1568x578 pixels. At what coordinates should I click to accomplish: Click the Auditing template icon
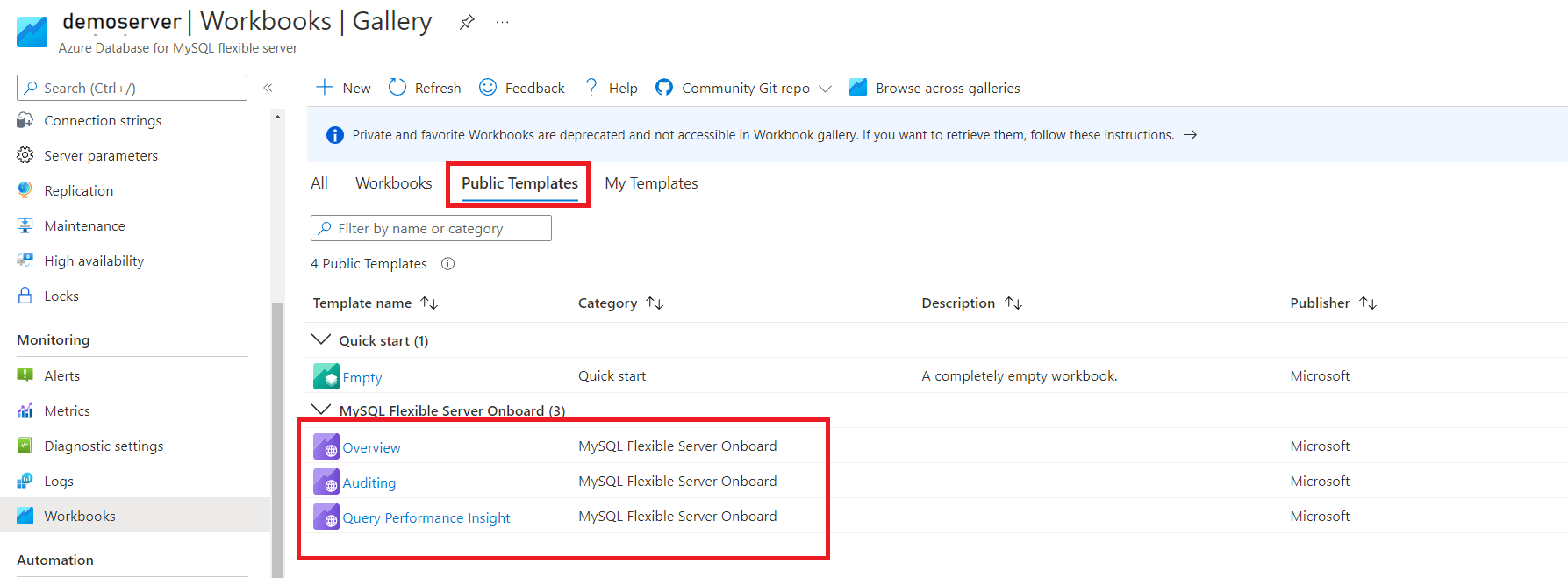(326, 482)
